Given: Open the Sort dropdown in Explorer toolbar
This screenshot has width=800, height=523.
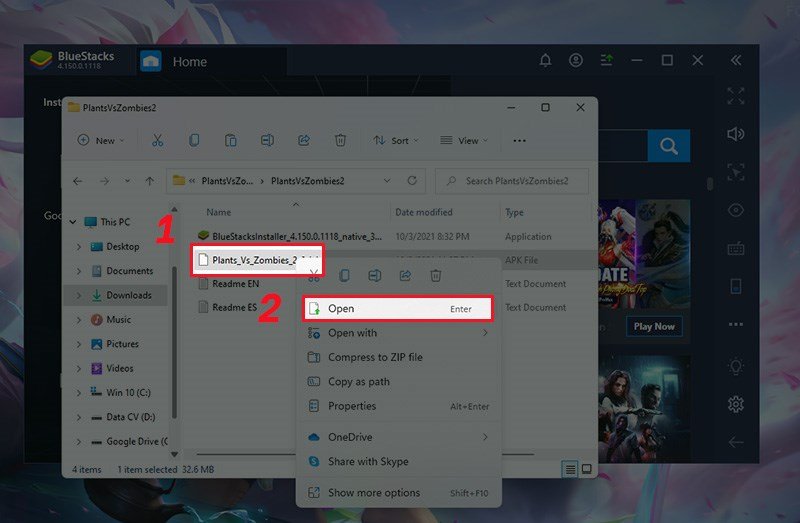Looking at the screenshot, I should pyautogui.click(x=394, y=141).
